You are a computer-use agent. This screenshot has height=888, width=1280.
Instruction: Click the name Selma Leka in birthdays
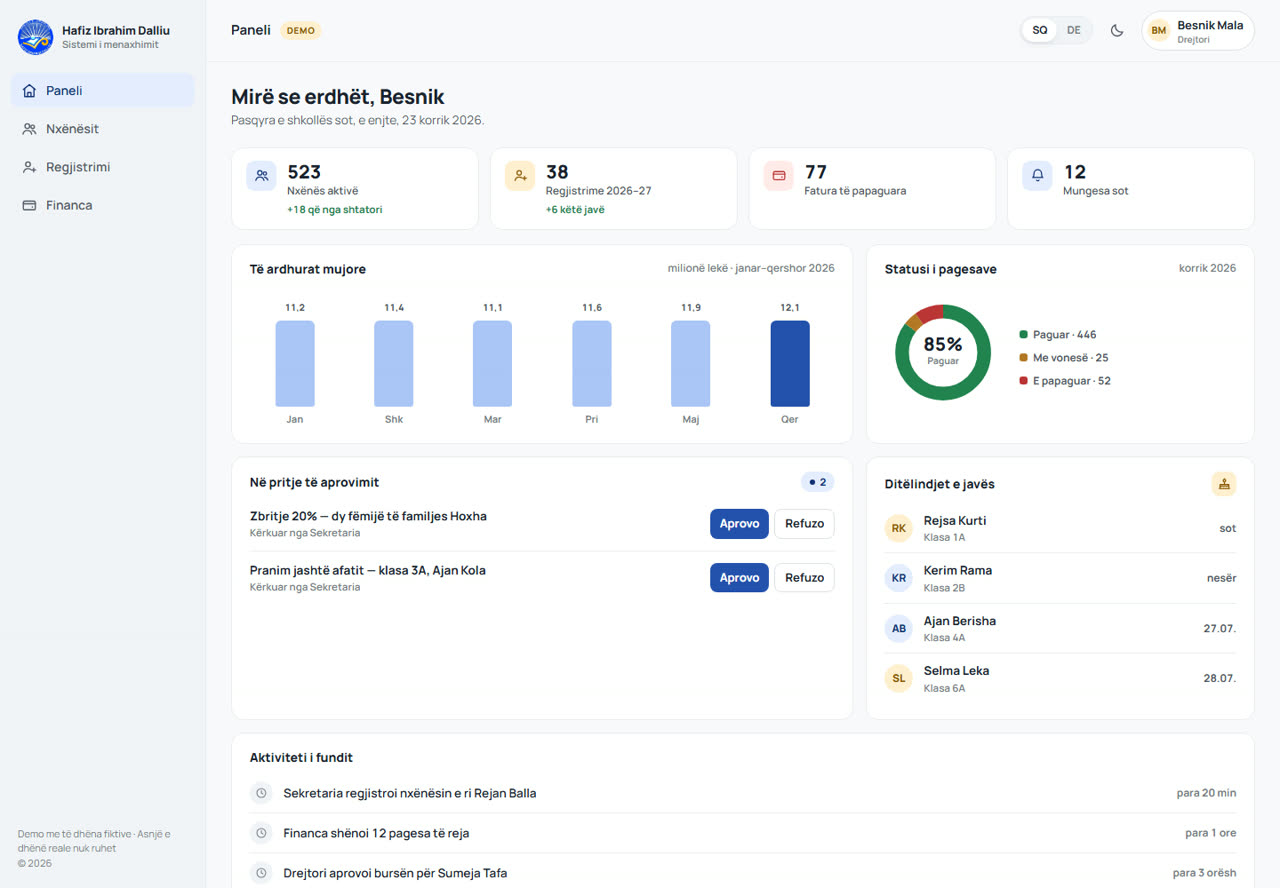(956, 671)
